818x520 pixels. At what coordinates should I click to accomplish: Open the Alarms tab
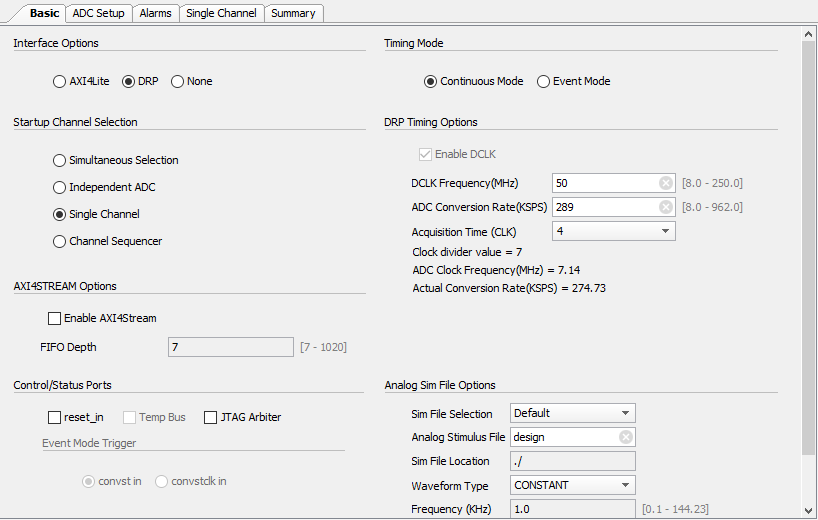pyautogui.click(x=155, y=13)
